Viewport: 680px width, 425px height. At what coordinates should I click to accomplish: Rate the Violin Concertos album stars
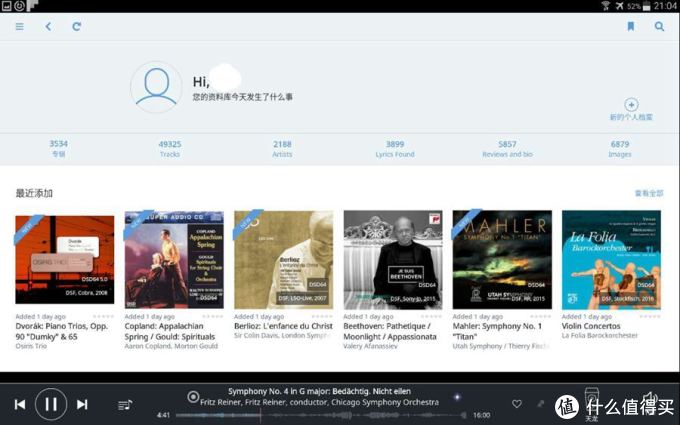(650, 317)
